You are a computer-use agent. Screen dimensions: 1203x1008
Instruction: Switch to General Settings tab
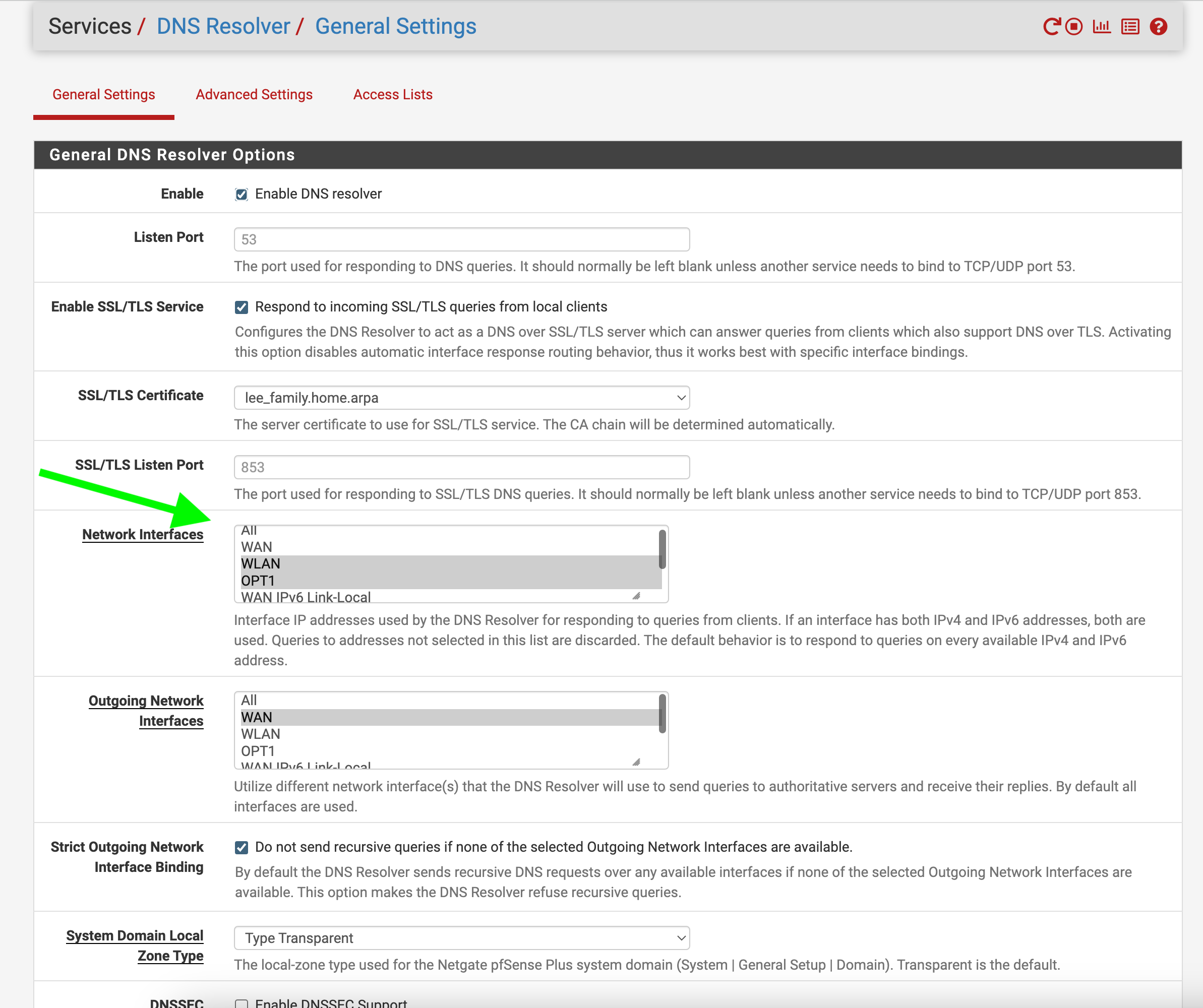[x=104, y=95]
